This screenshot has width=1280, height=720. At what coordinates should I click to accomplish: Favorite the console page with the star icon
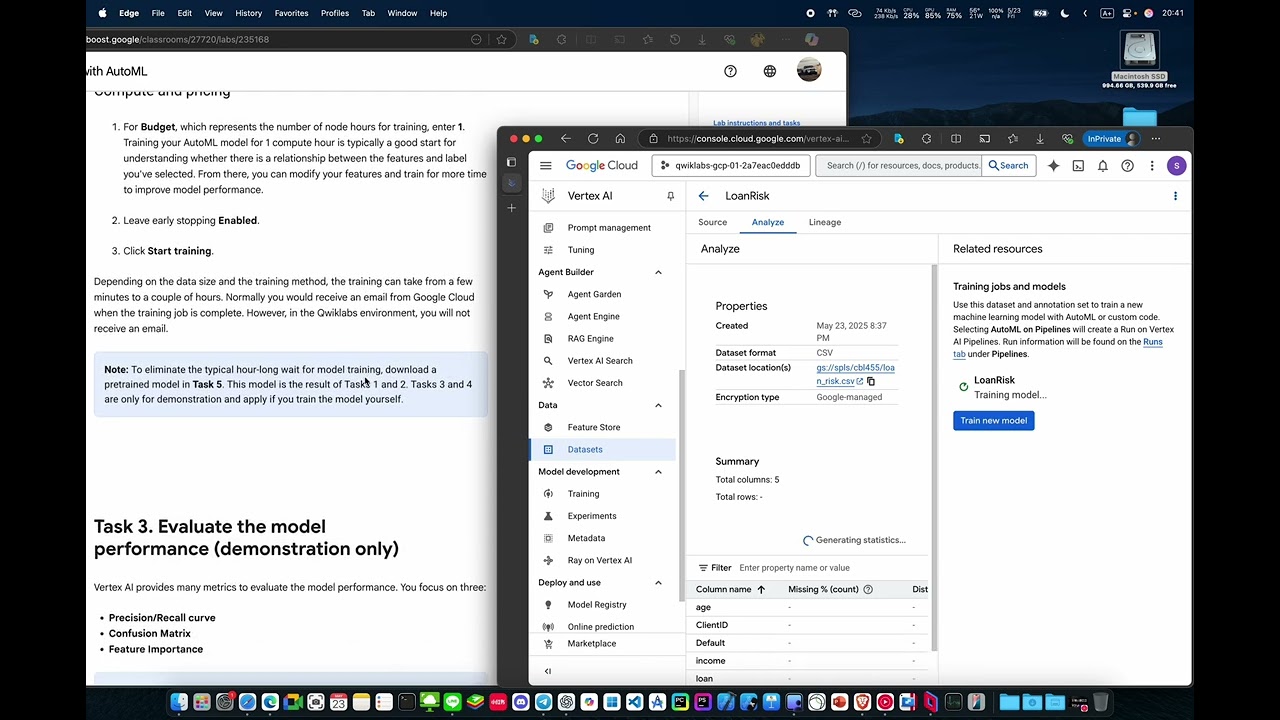pos(866,139)
